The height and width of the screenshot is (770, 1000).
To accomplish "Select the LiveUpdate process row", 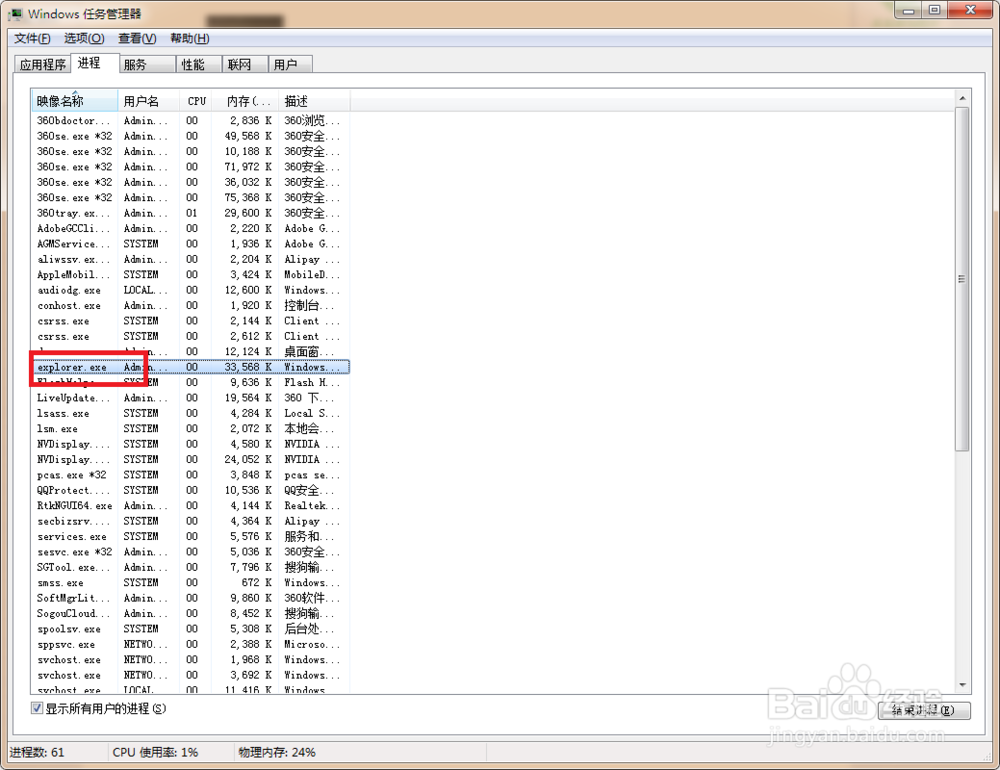I will click(x=190, y=398).
